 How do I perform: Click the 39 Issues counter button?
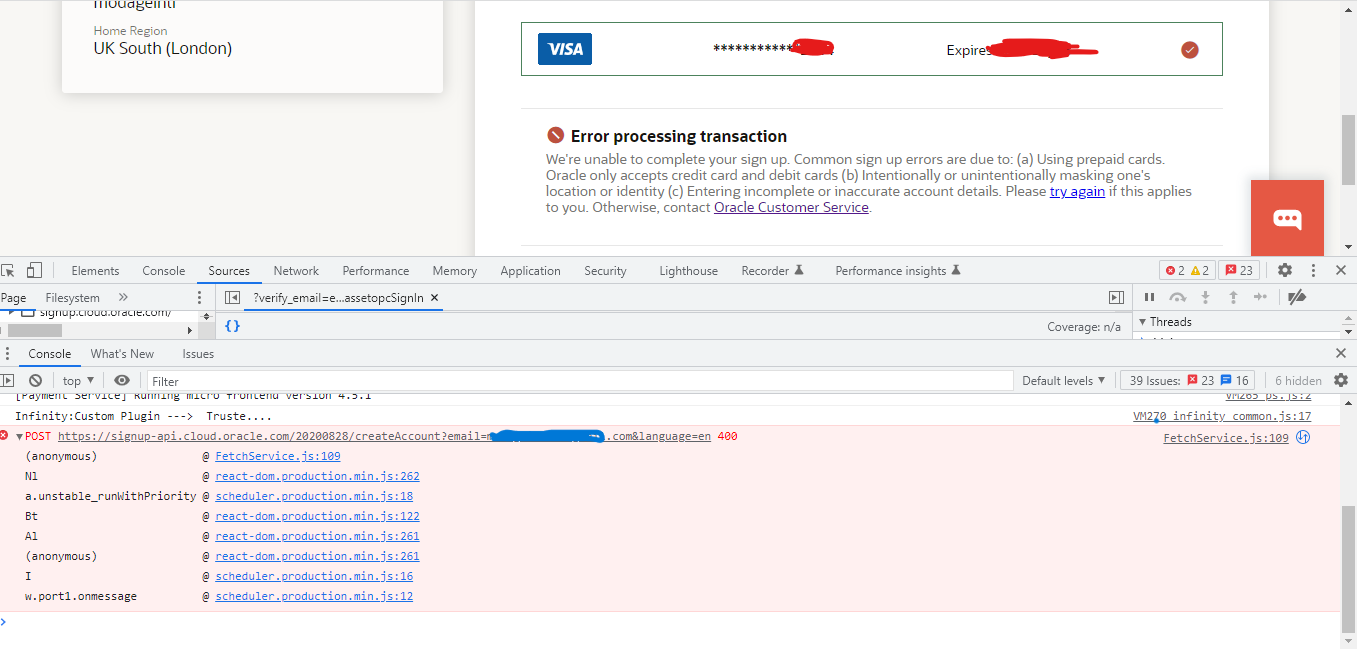[1188, 380]
